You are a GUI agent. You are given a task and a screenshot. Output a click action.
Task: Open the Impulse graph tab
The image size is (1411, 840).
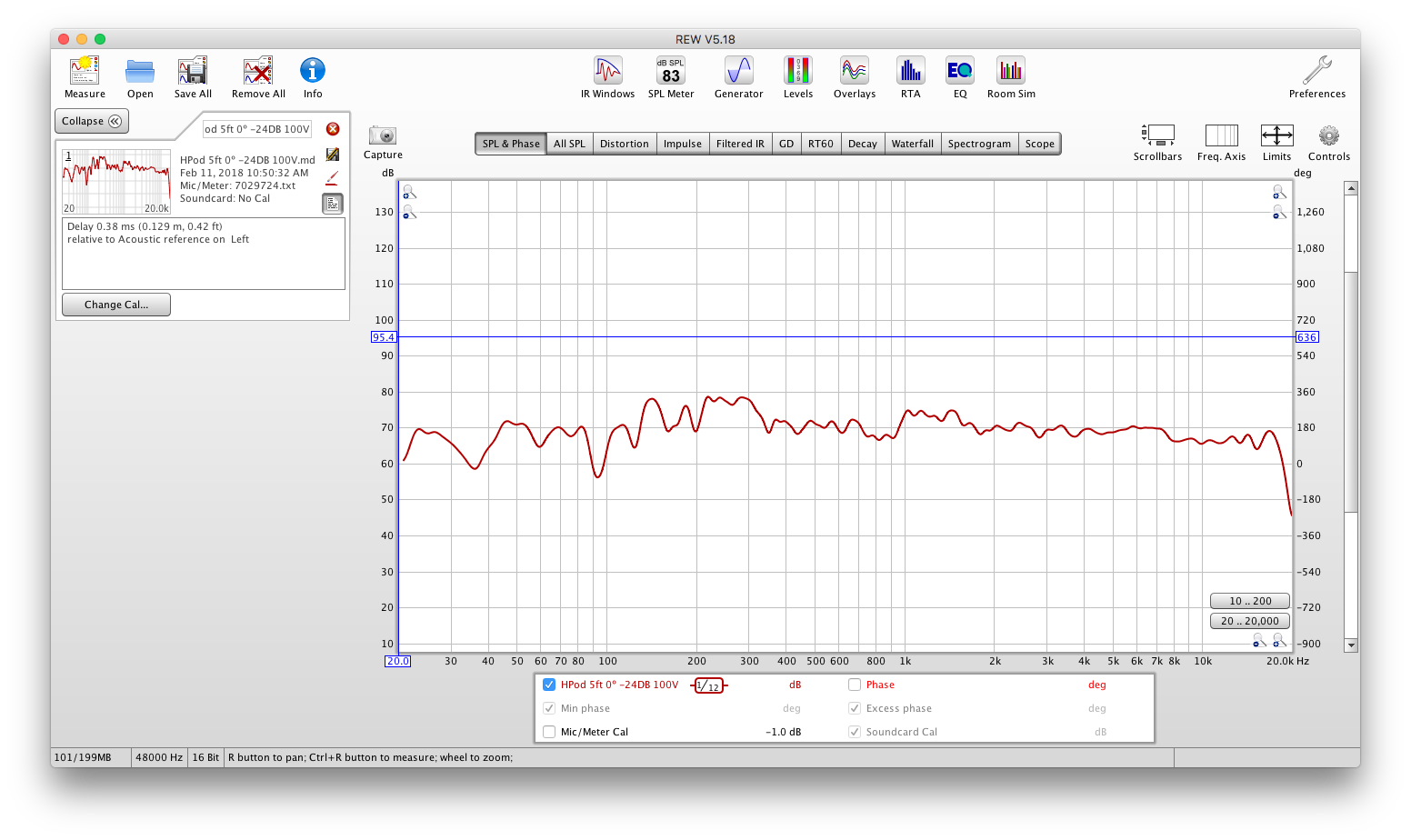(683, 144)
